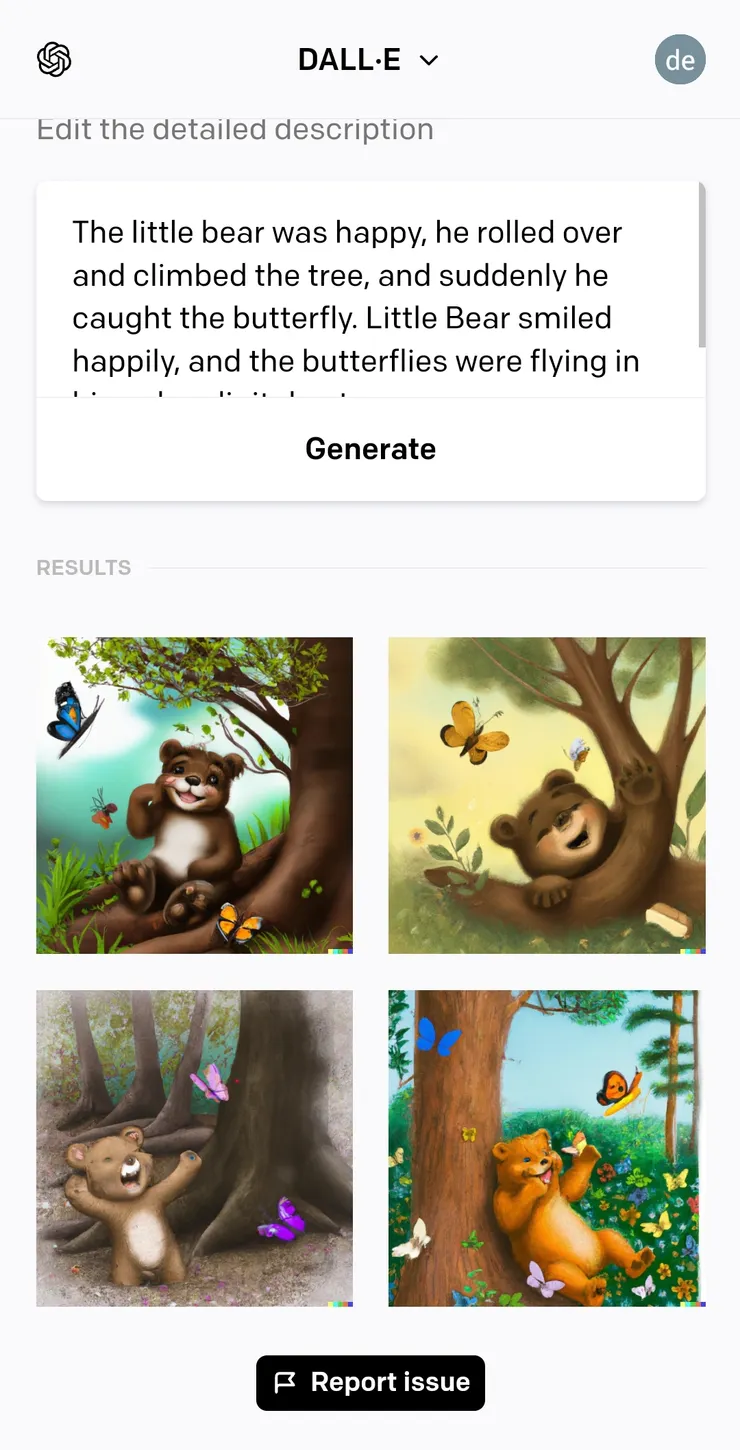This screenshot has width=740, height=1450.
Task: Click the color-bar watermark on the yellow-sky bear image
Action: pyautogui.click(x=693, y=950)
